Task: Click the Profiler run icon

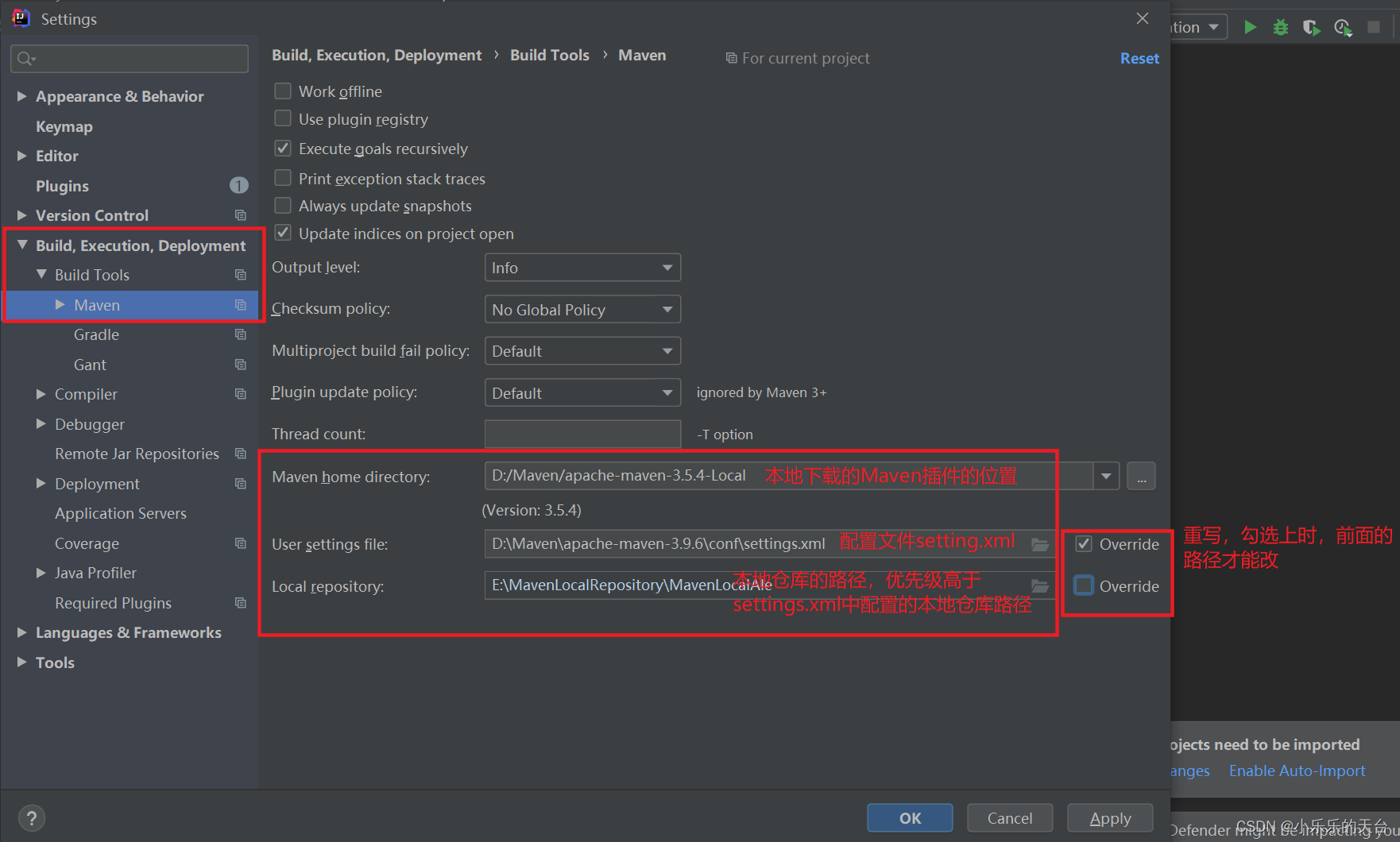Action: [x=1343, y=28]
